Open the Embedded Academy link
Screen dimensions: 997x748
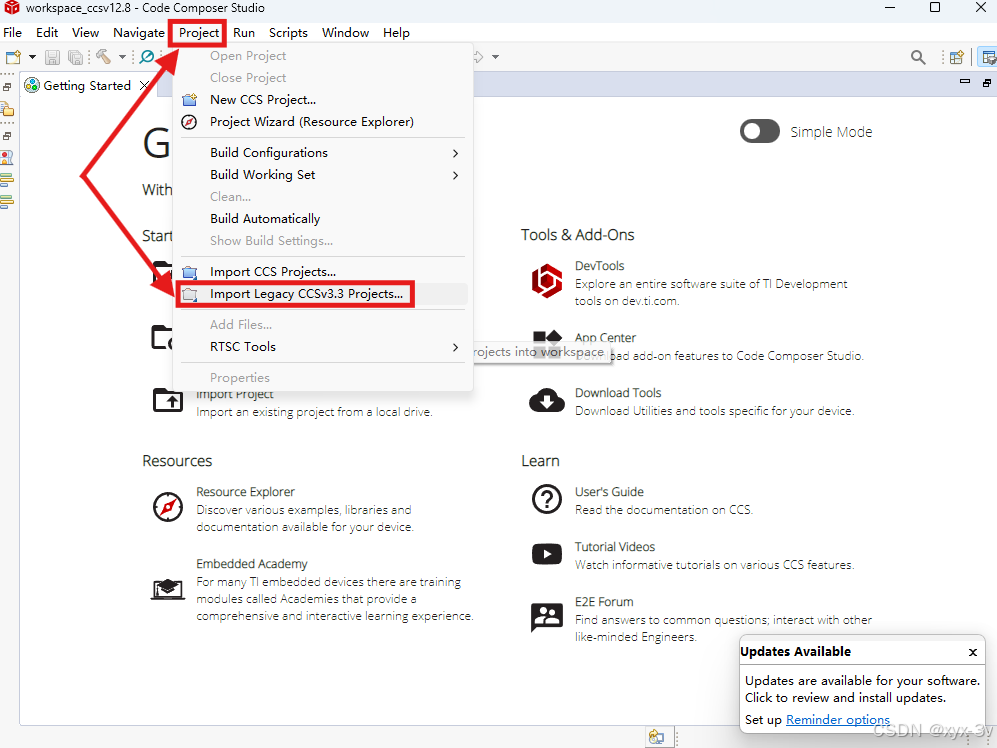pyautogui.click(x=252, y=564)
